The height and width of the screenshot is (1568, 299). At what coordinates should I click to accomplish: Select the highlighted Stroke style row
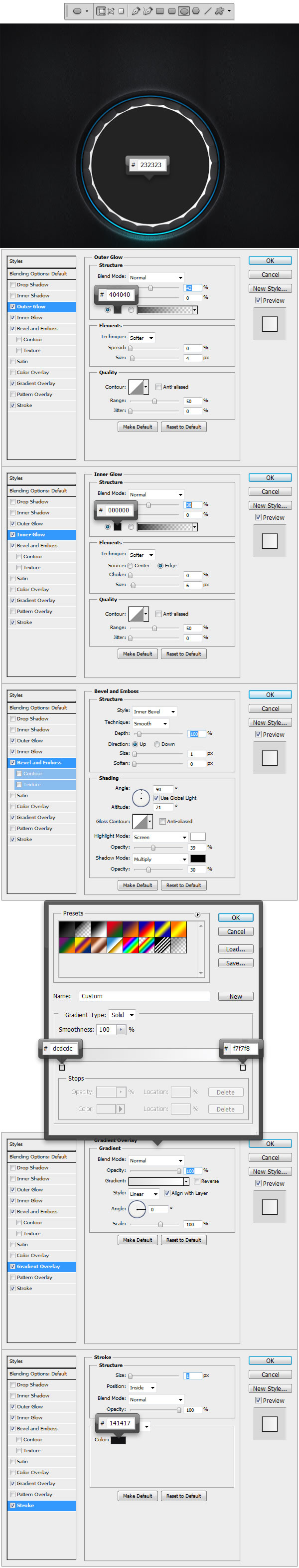pyautogui.click(x=41, y=1505)
